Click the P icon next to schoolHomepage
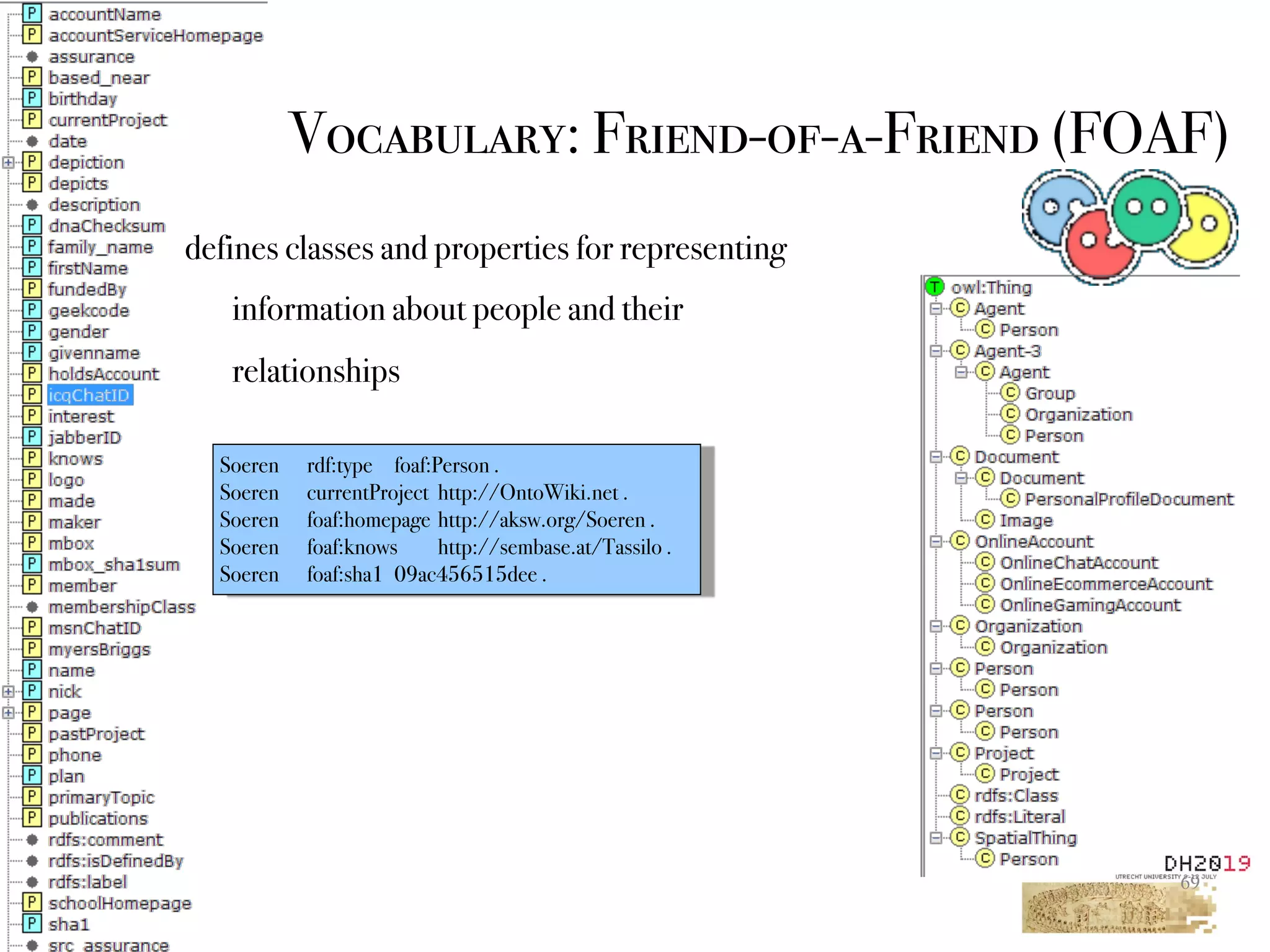 [32, 902]
